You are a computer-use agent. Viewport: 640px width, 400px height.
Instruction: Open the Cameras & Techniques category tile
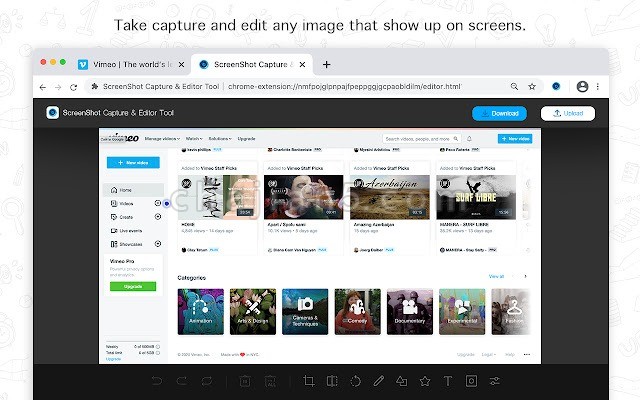(305, 311)
